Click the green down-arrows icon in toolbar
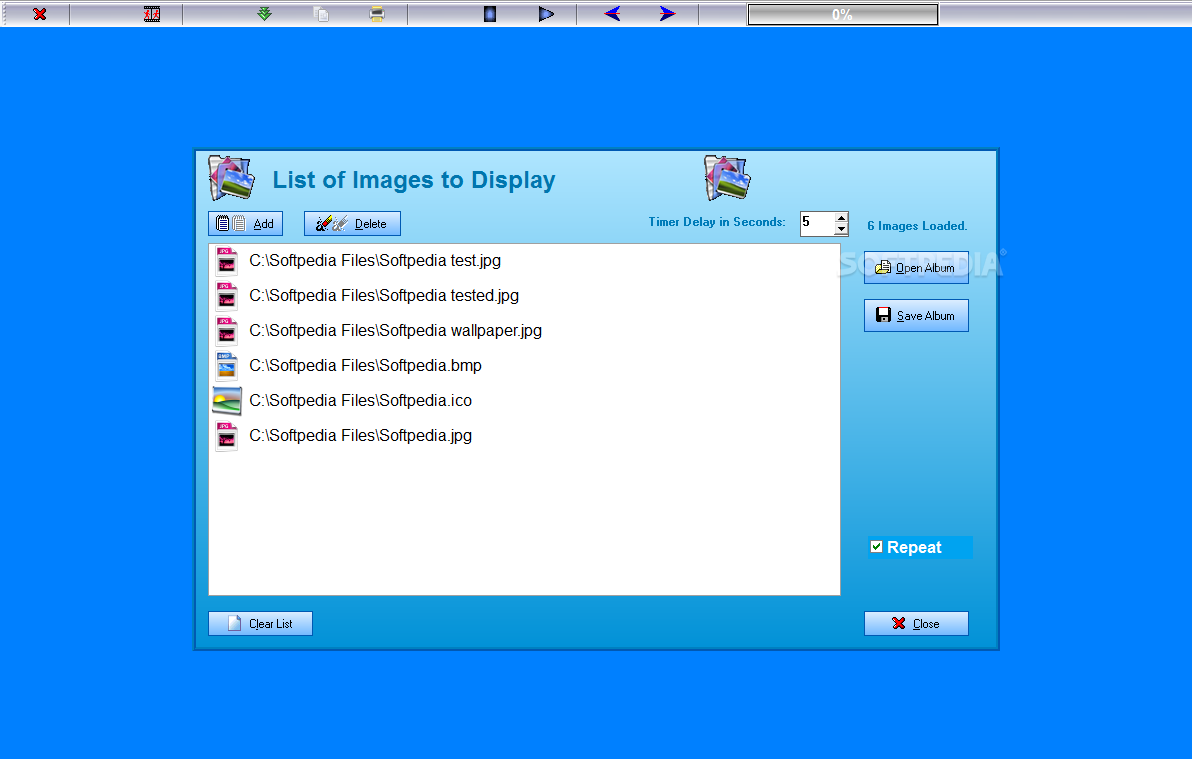This screenshot has height=759, width=1192. (265, 14)
